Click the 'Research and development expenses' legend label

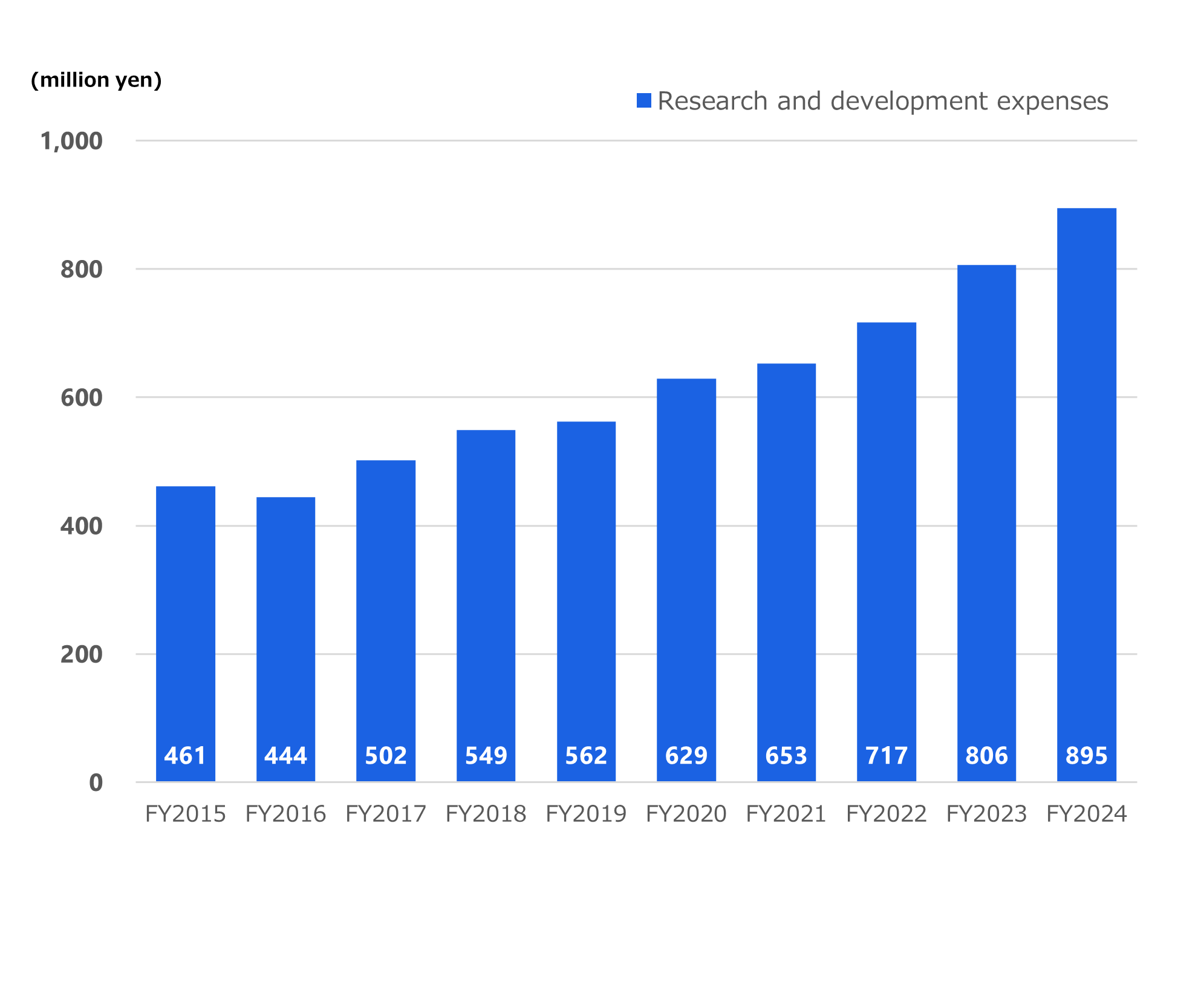tap(883, 102)
